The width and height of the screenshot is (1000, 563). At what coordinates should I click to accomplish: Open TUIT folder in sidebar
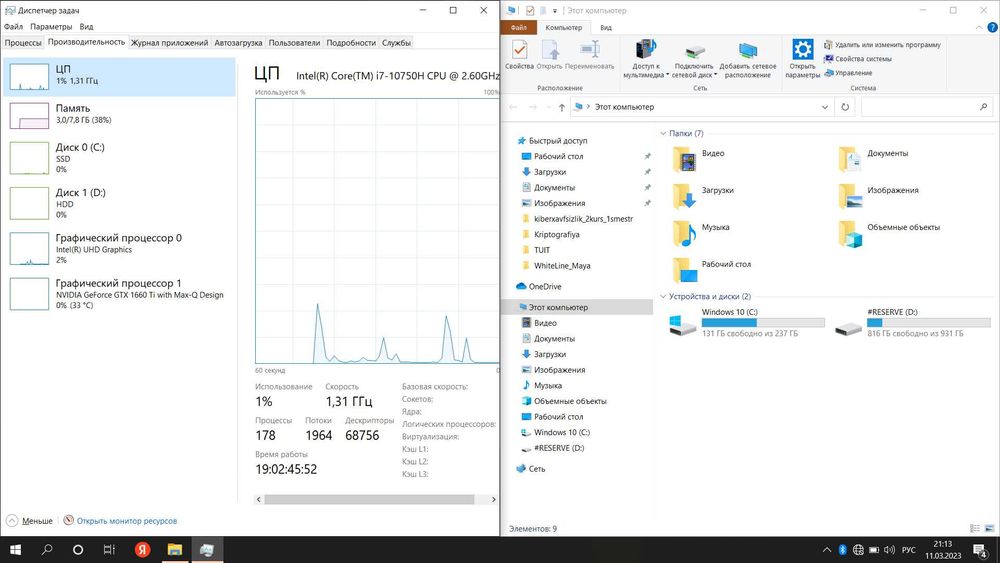(536, 250)
